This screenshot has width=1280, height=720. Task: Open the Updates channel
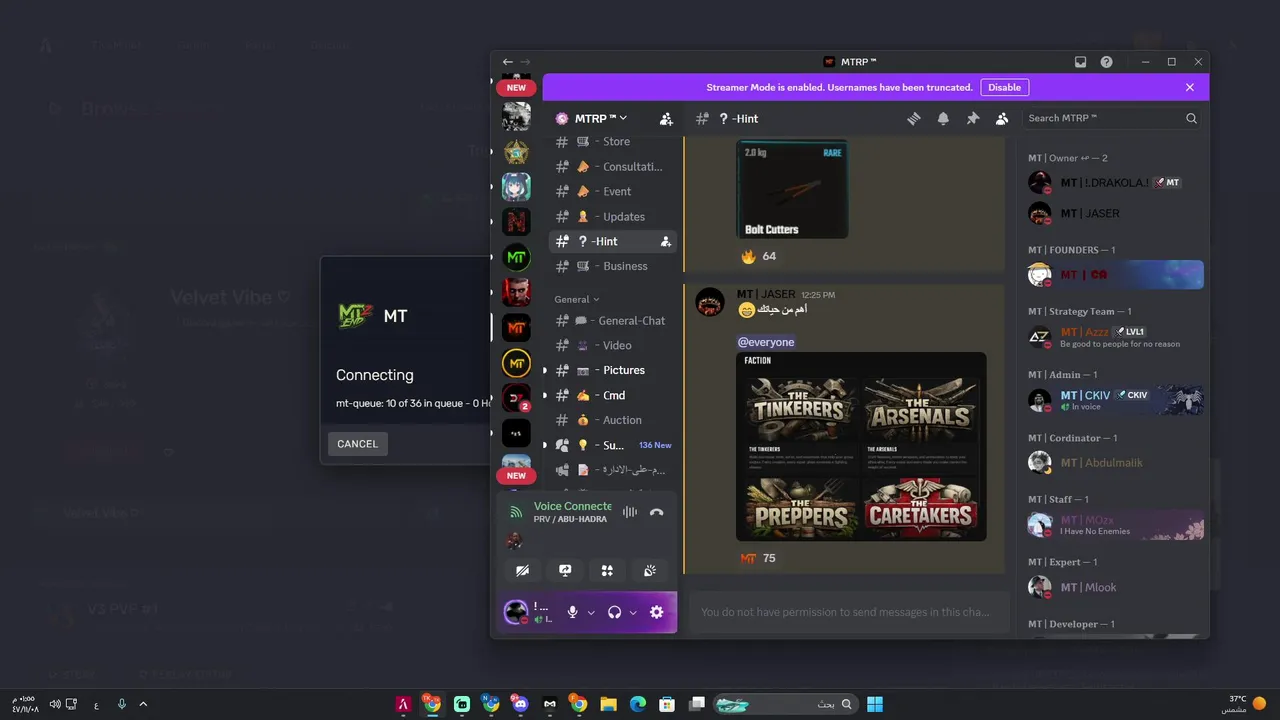(613, 217)
